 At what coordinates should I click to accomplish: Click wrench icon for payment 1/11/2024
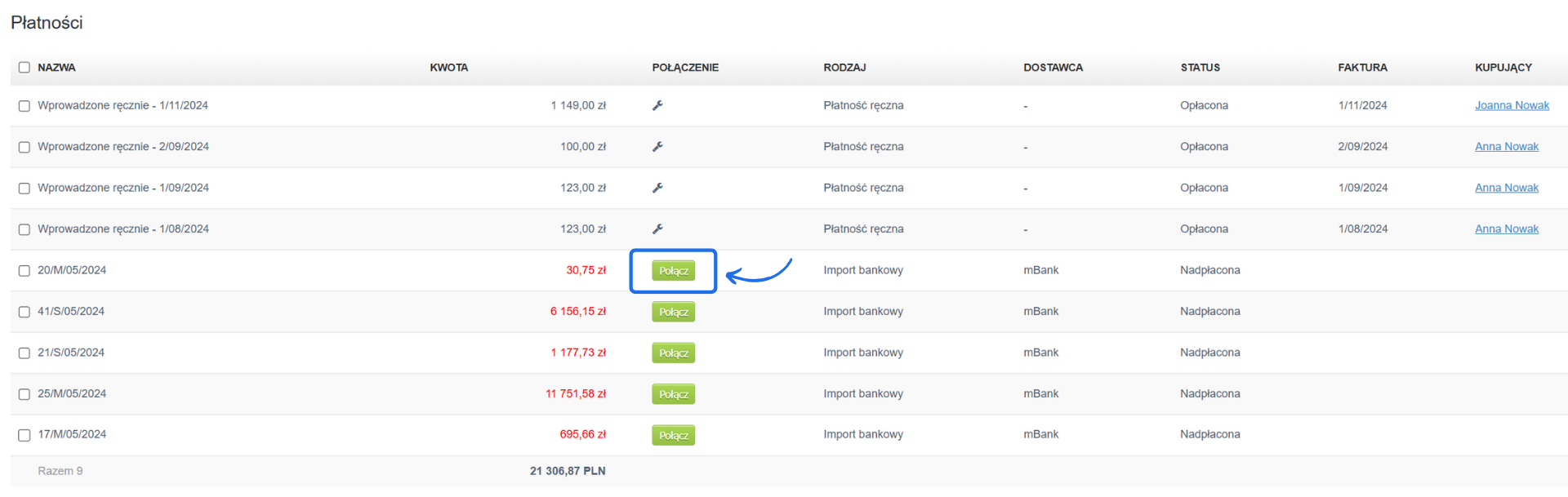point(657,105)
